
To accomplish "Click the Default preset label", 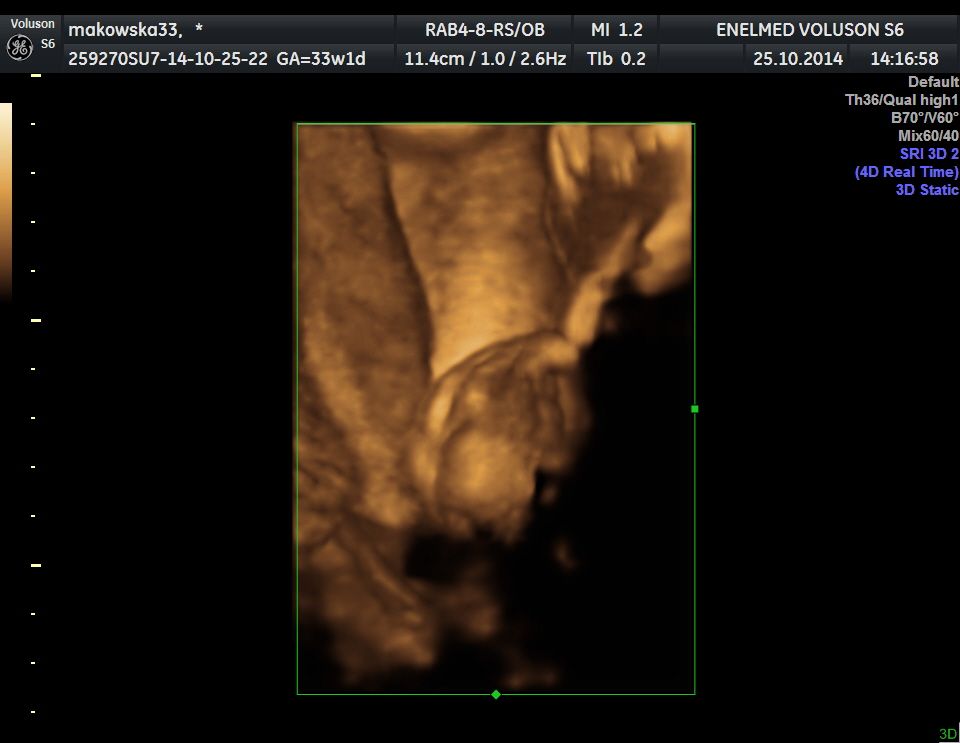I will pos(932,82).
